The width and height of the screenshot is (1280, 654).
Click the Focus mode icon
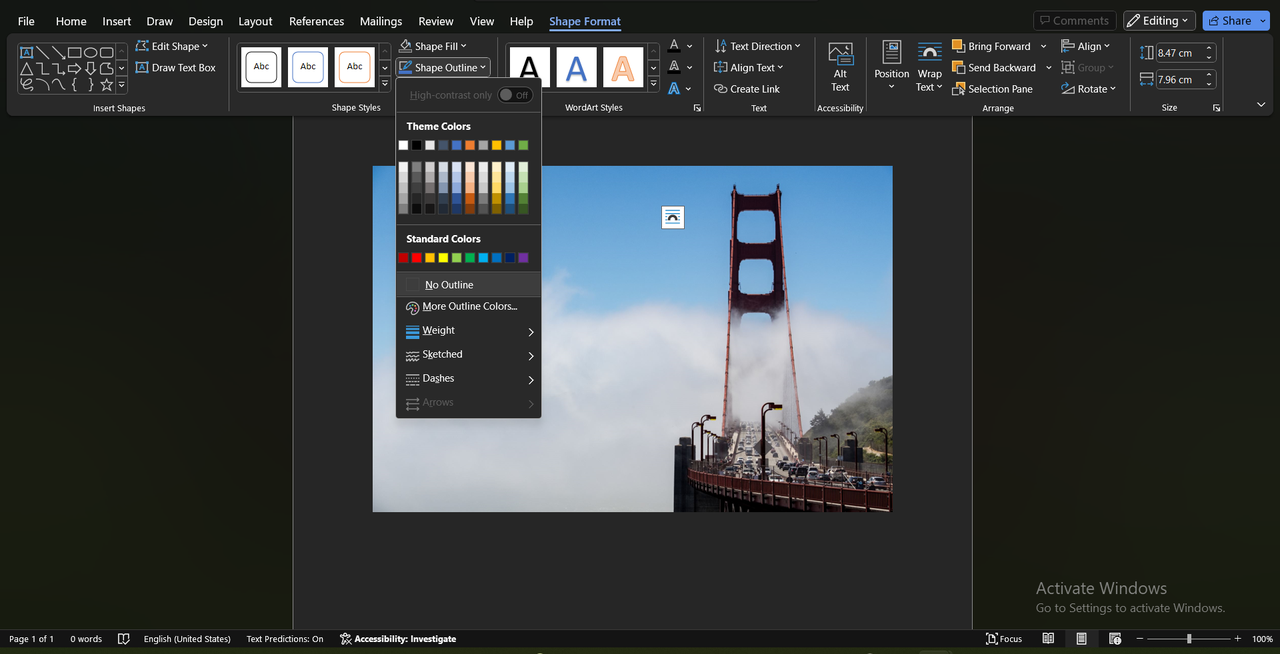coord(992,639)
